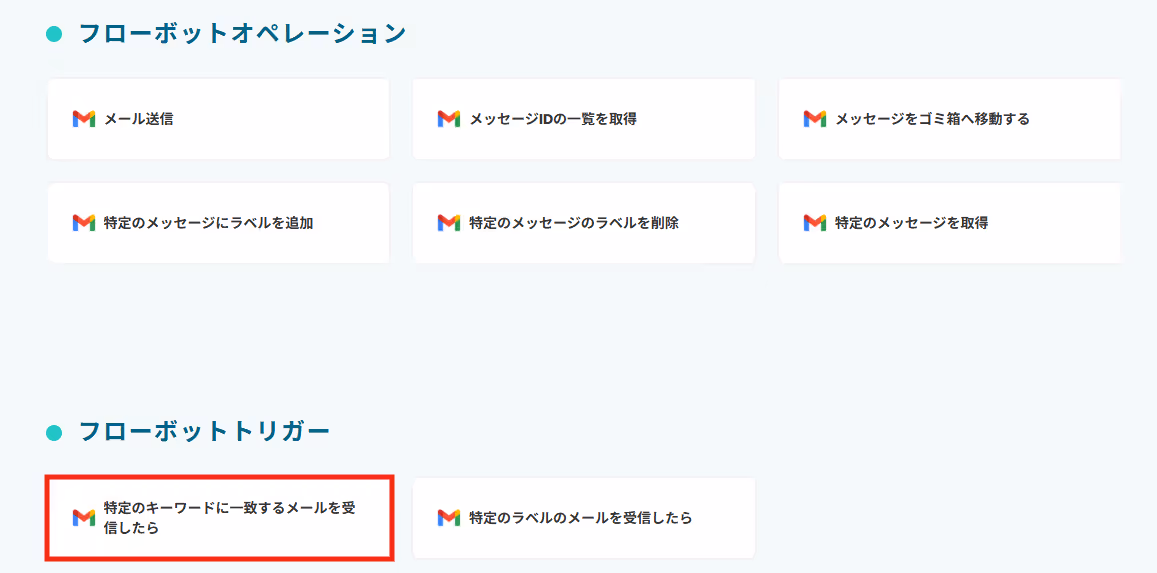The image size is (1157, 573).
Task: Click Gmail icon beside 特定のメッセージを取得
Action: [815, 223]
